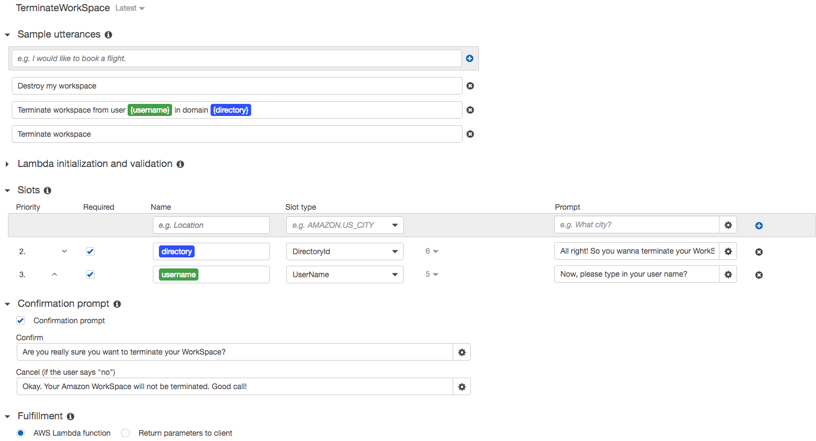The image size is (816, 441).
Task: Uncheck Required for directory slot
Action: (90, 251)
